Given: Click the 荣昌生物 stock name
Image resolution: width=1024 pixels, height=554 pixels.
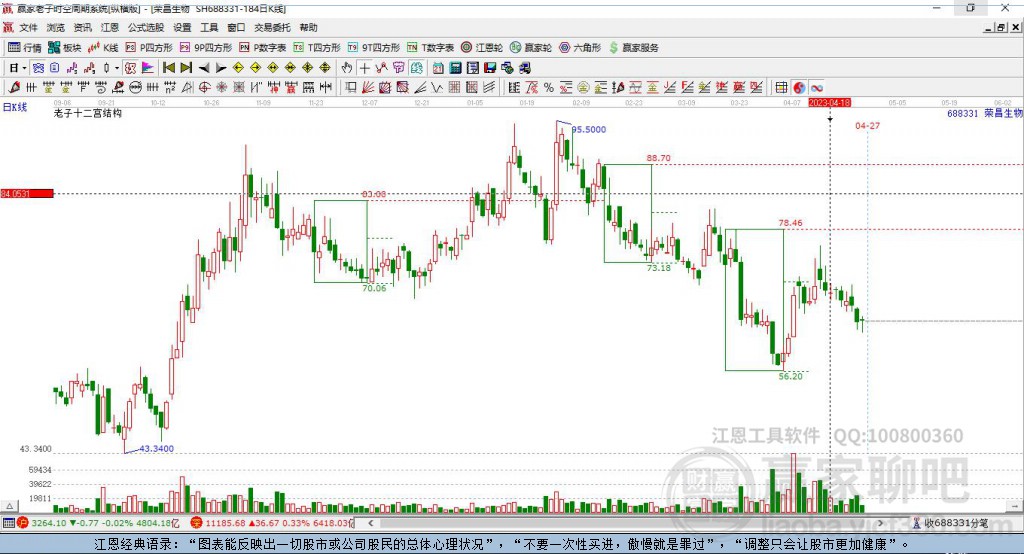Looking at the screenshot, I should point(1003,114).
